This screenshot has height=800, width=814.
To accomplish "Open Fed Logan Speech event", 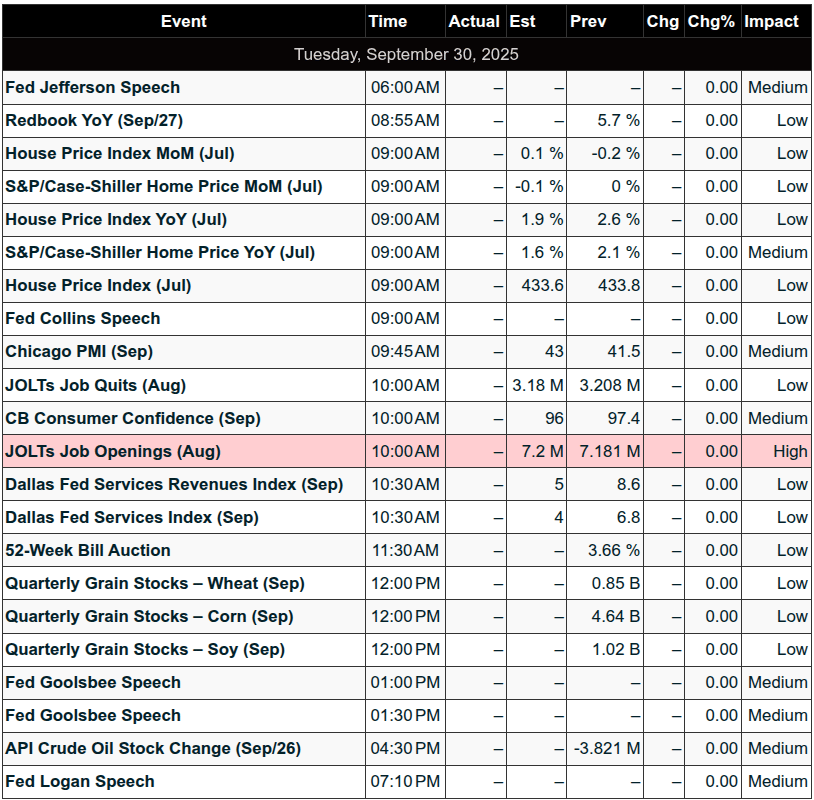I will tap(80, 781).
